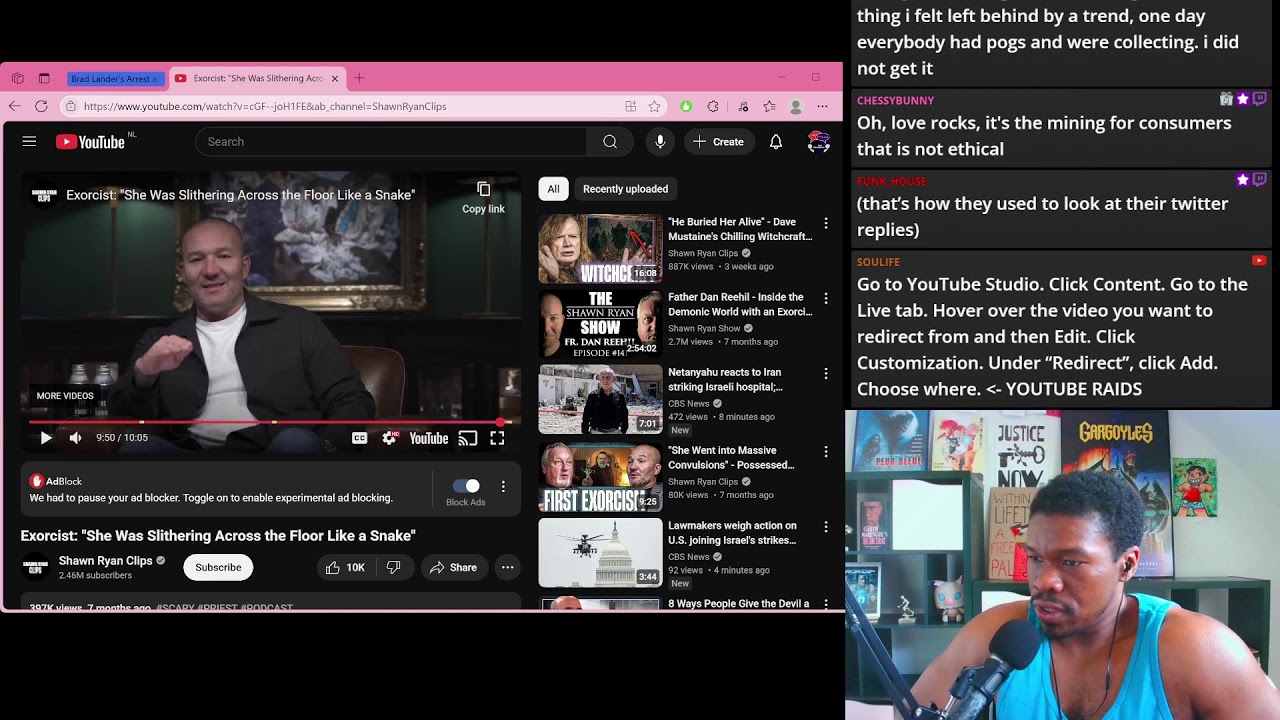Open video settings gear icon
Screen dimensions: 1280x720
[x=390, y=438]
